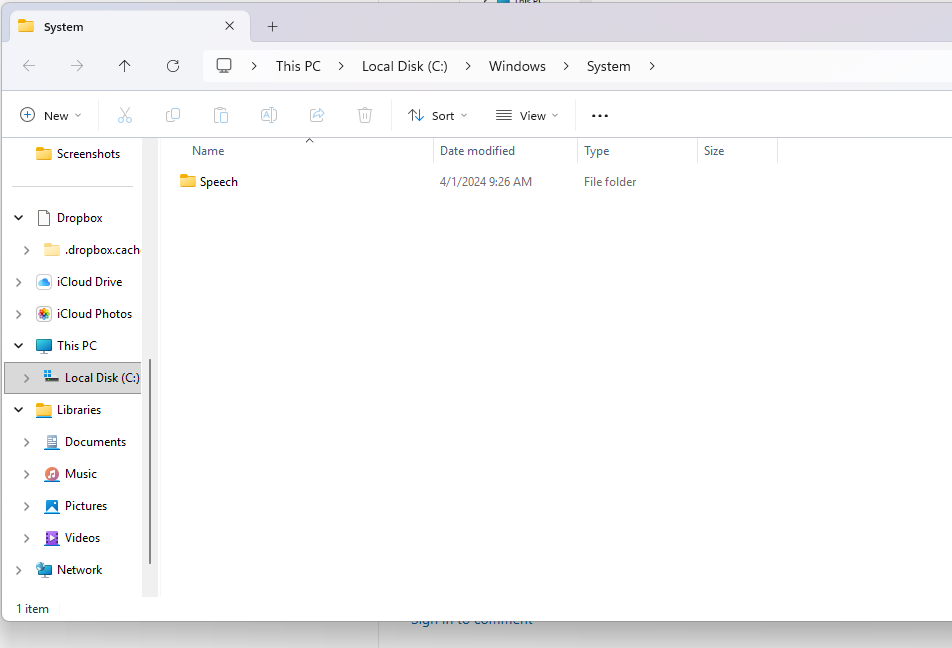Click the Cut scissors icon

[x=124, y=115]
